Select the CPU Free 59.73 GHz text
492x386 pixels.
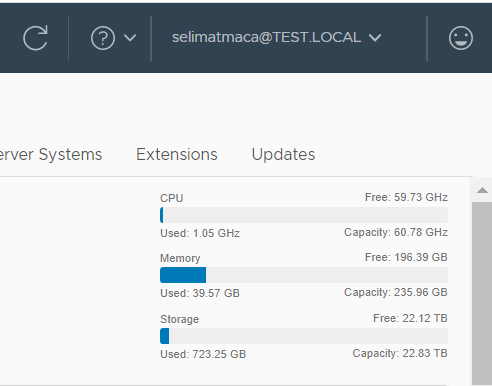pos(406,197)
